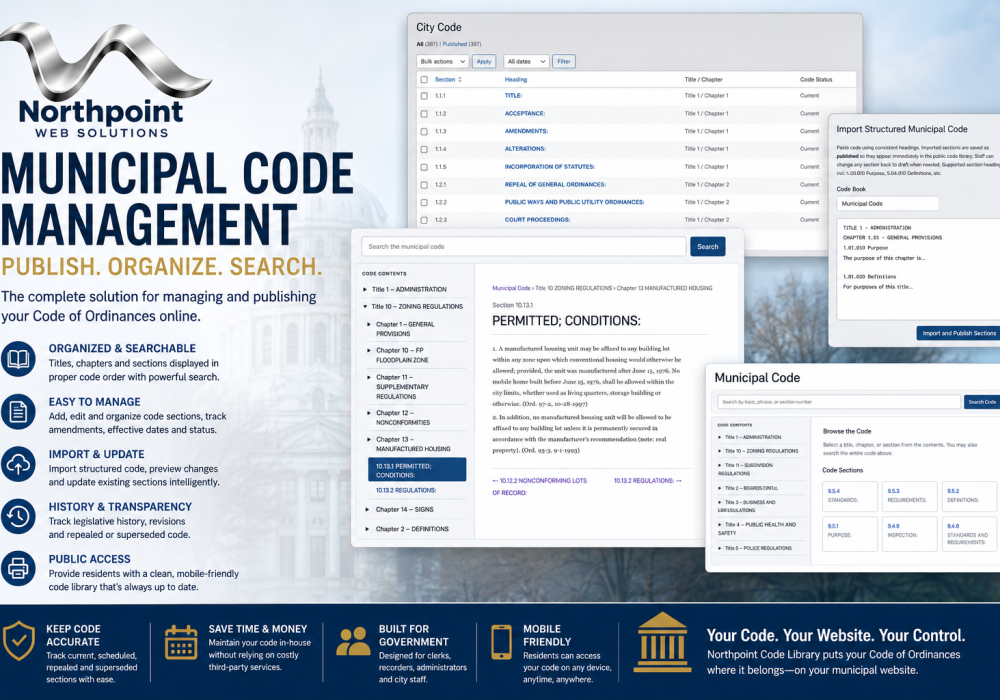Check the box for section 1.1.2 ACCEPTANCE

[424, 113]
